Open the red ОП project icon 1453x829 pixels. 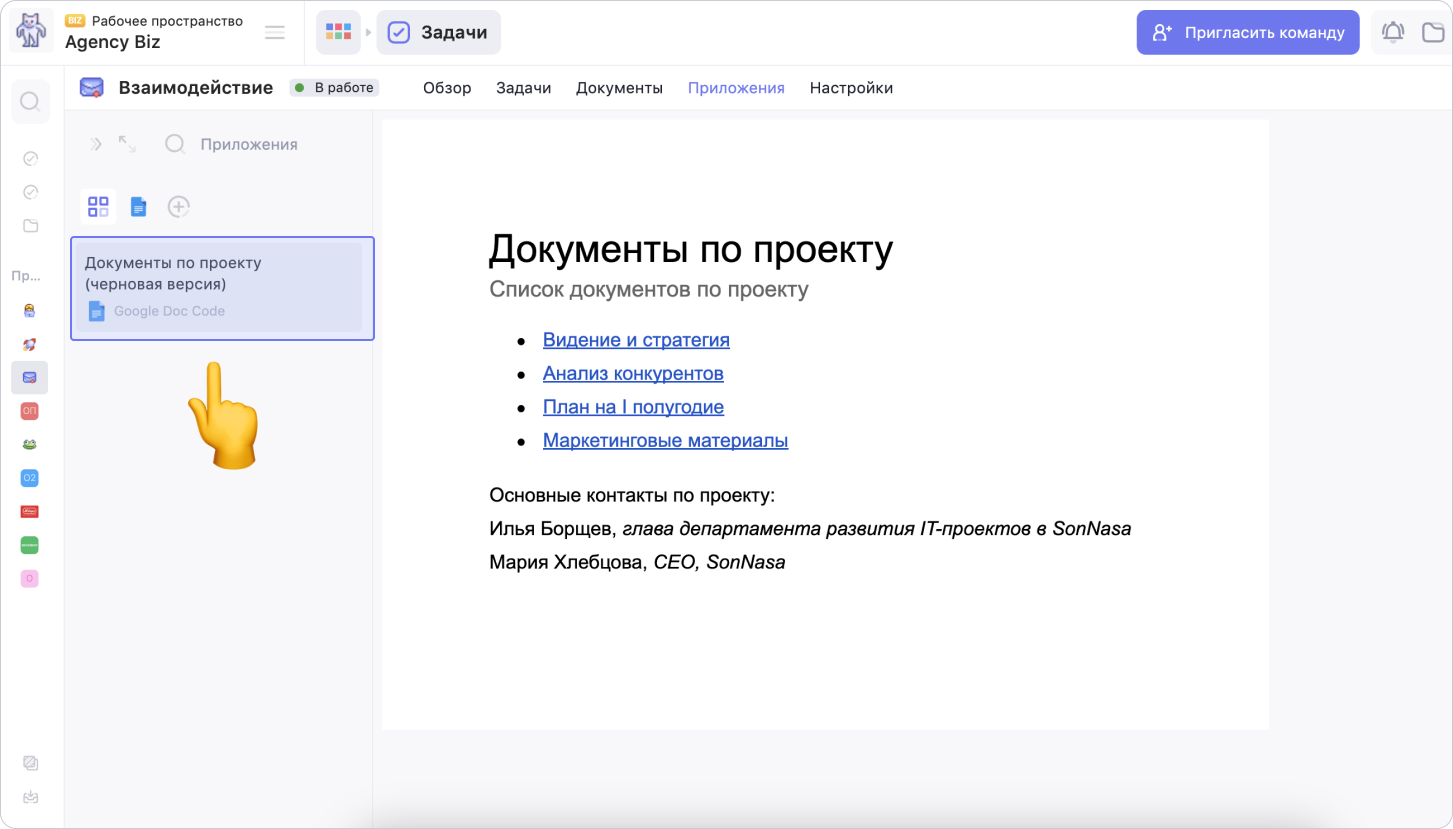(x=30, y=411)
